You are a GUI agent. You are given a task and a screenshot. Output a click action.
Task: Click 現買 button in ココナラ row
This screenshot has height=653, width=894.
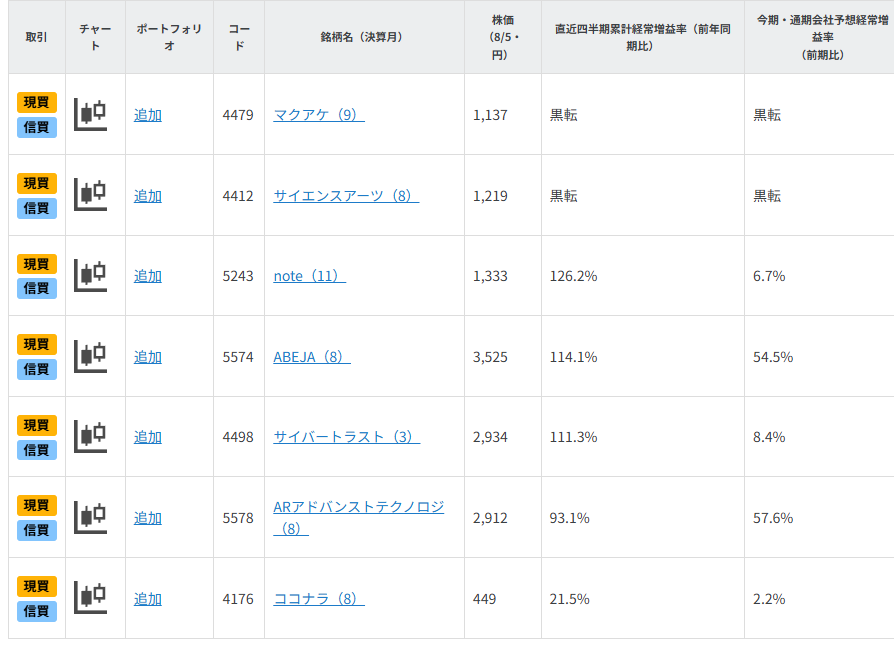36,586
